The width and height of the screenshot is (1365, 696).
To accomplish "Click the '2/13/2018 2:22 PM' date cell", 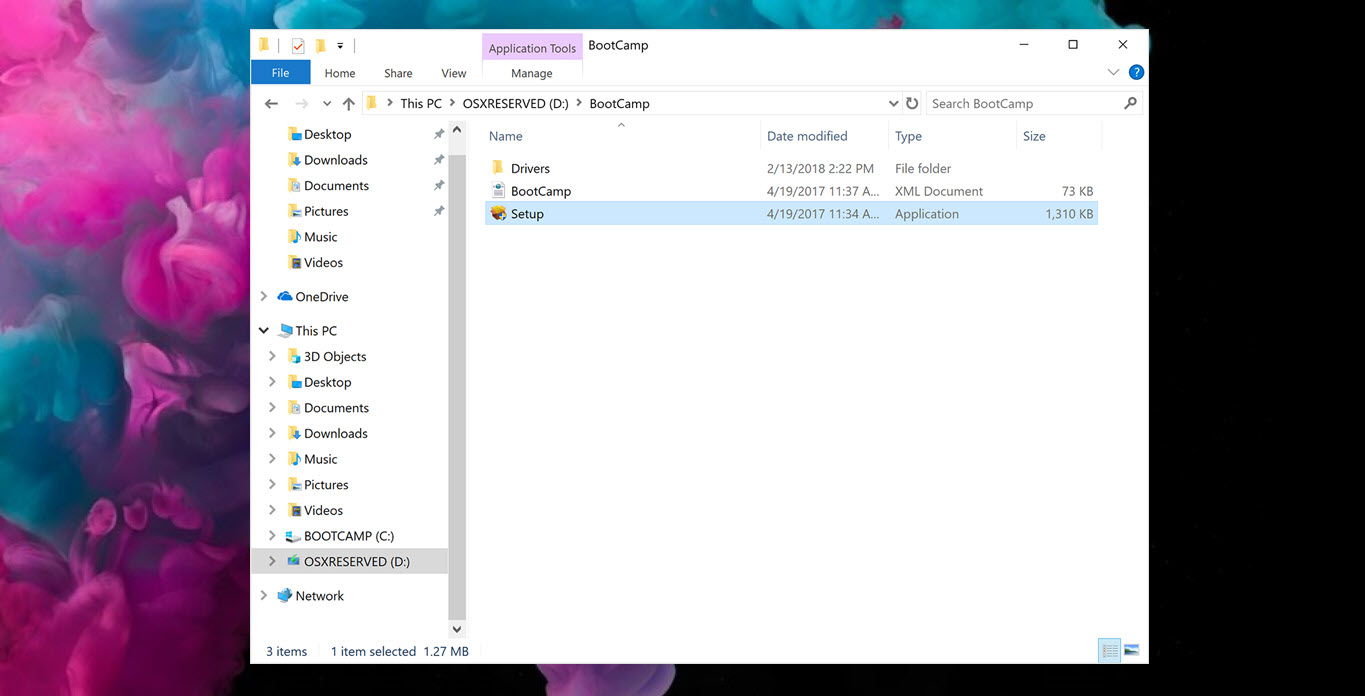I will pyautogui.click(x=820, y=169).
